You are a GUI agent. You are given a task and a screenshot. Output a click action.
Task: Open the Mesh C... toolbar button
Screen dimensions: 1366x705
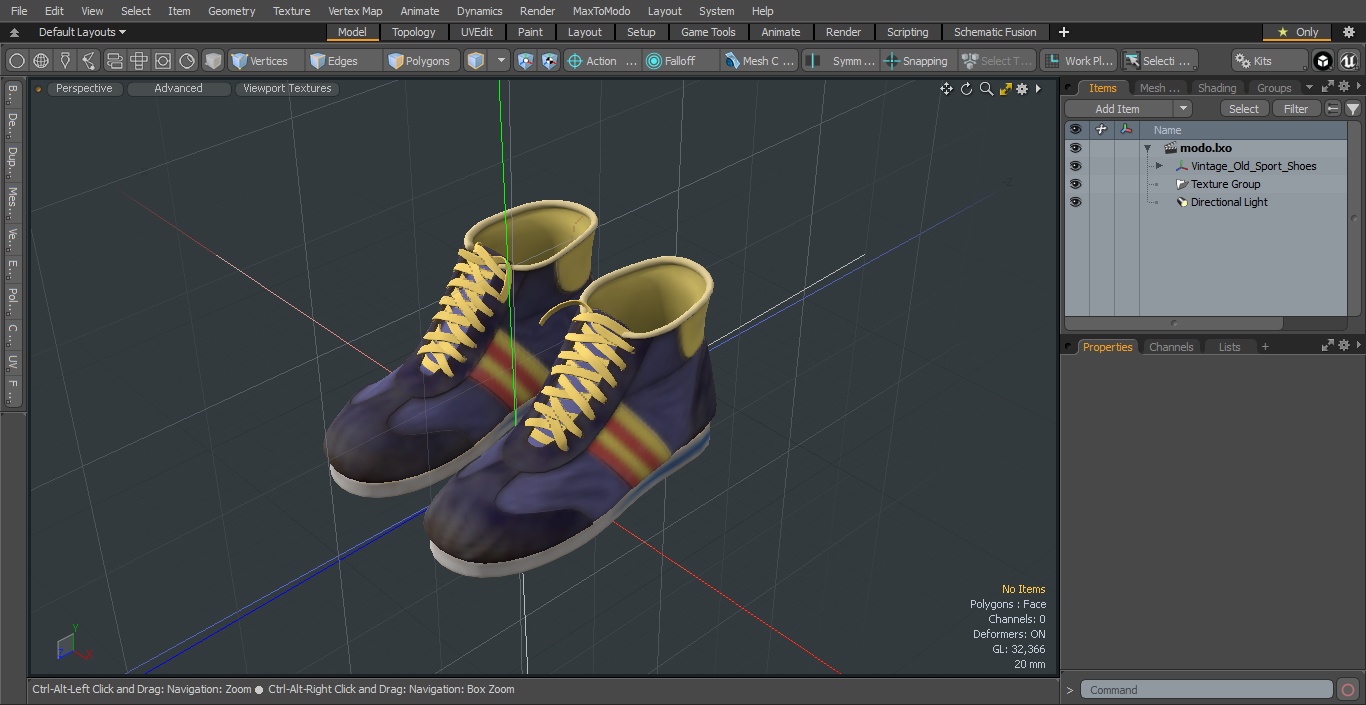coord(760,61)
